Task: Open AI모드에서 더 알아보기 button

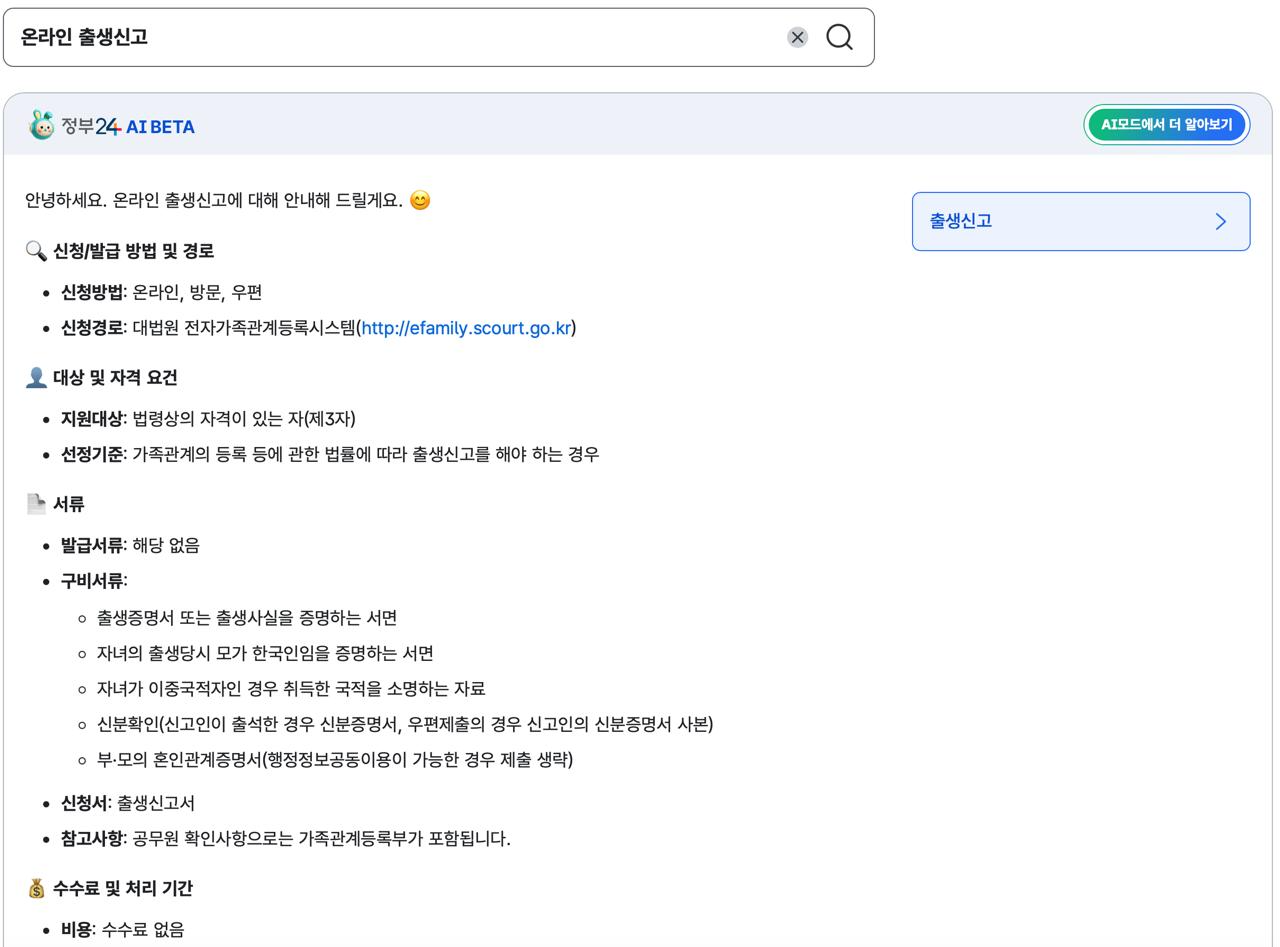Action: 1166,125
